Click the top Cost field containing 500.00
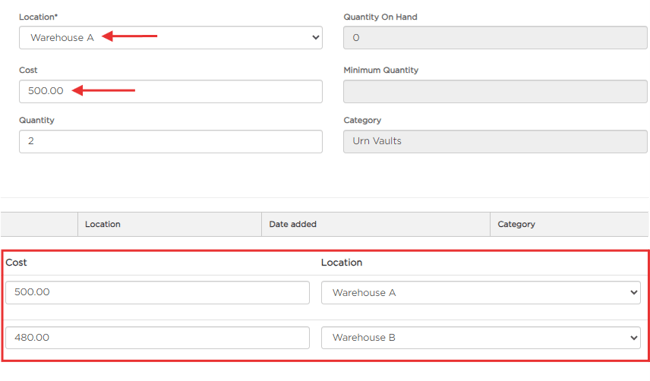Viewport: 650px width, 381px height. click(x=171, y=91)
